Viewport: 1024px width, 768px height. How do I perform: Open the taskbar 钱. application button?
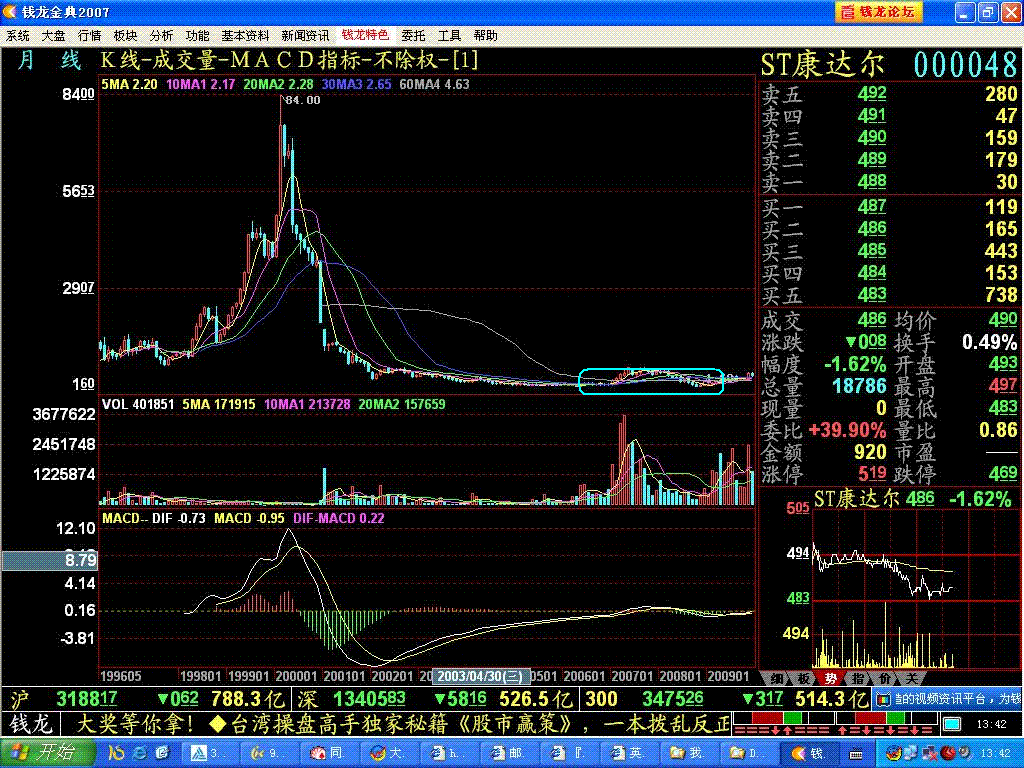[811, 753]
